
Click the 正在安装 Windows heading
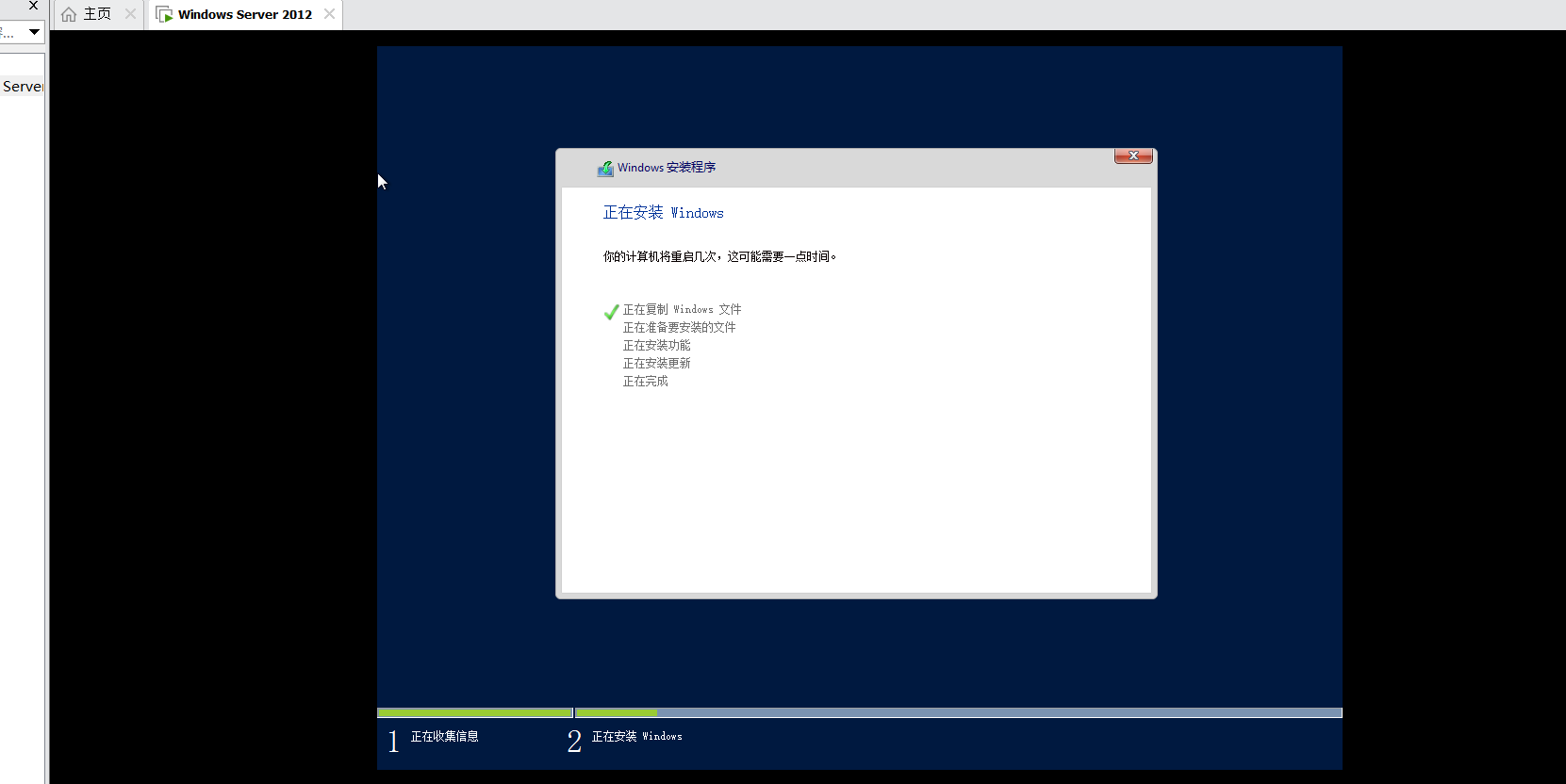pyautogui.click(x=663, y=213)
